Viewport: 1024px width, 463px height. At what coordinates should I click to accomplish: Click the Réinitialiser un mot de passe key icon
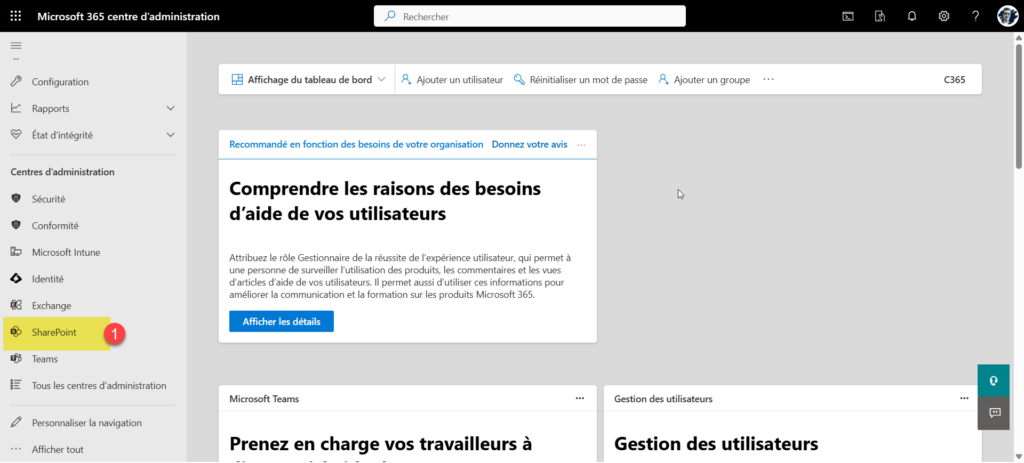tap(520, 80)
